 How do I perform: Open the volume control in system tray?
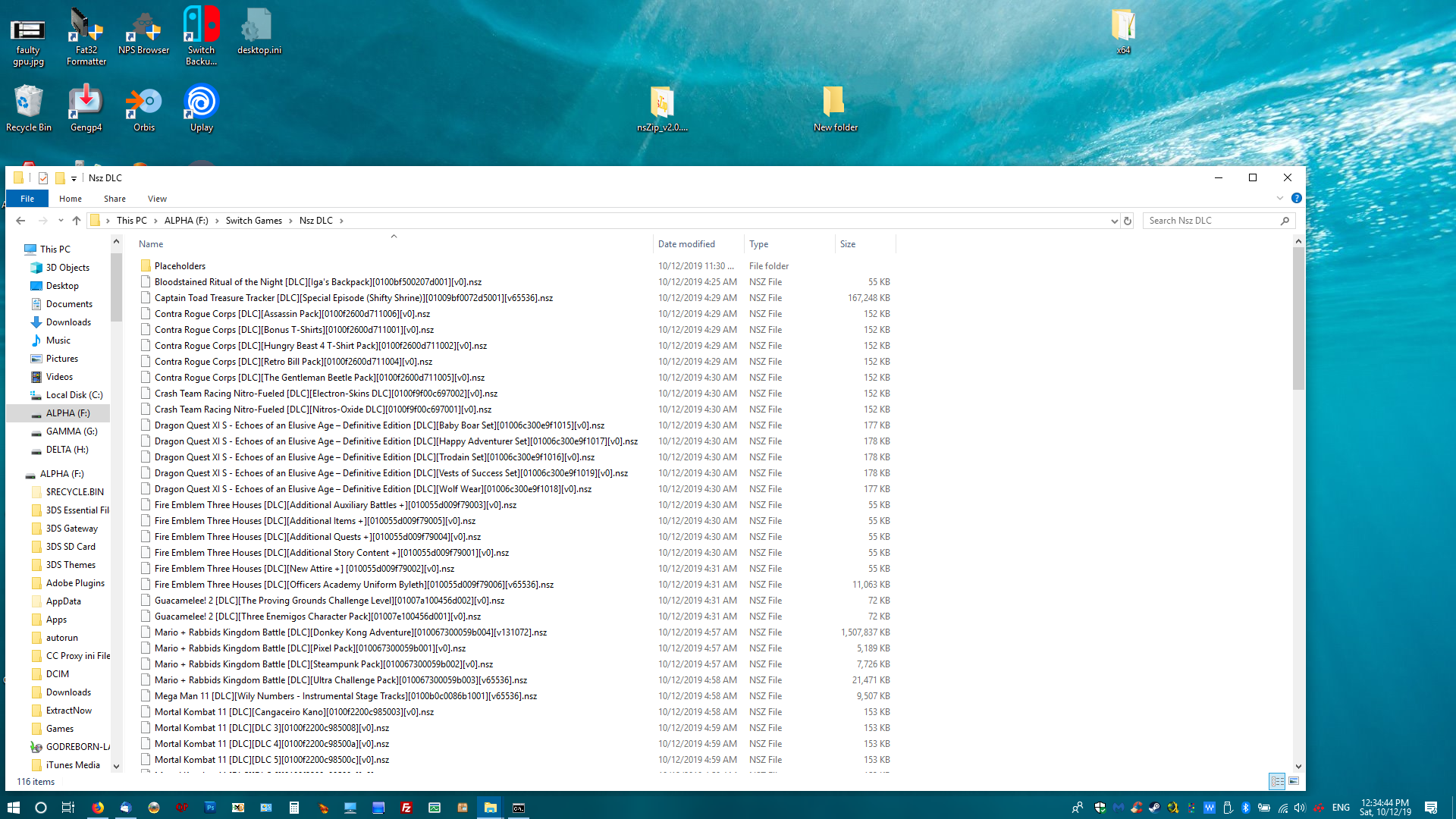pyautogui.click(x=1300, y=808)
